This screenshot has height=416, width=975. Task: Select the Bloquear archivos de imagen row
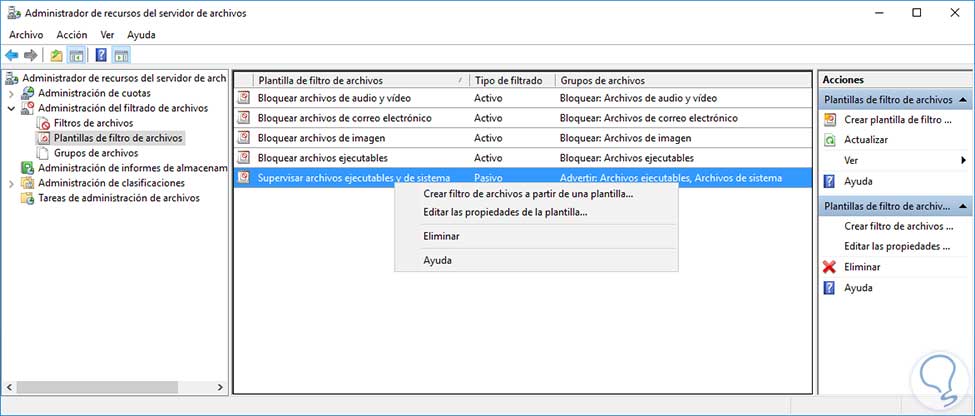322,138
